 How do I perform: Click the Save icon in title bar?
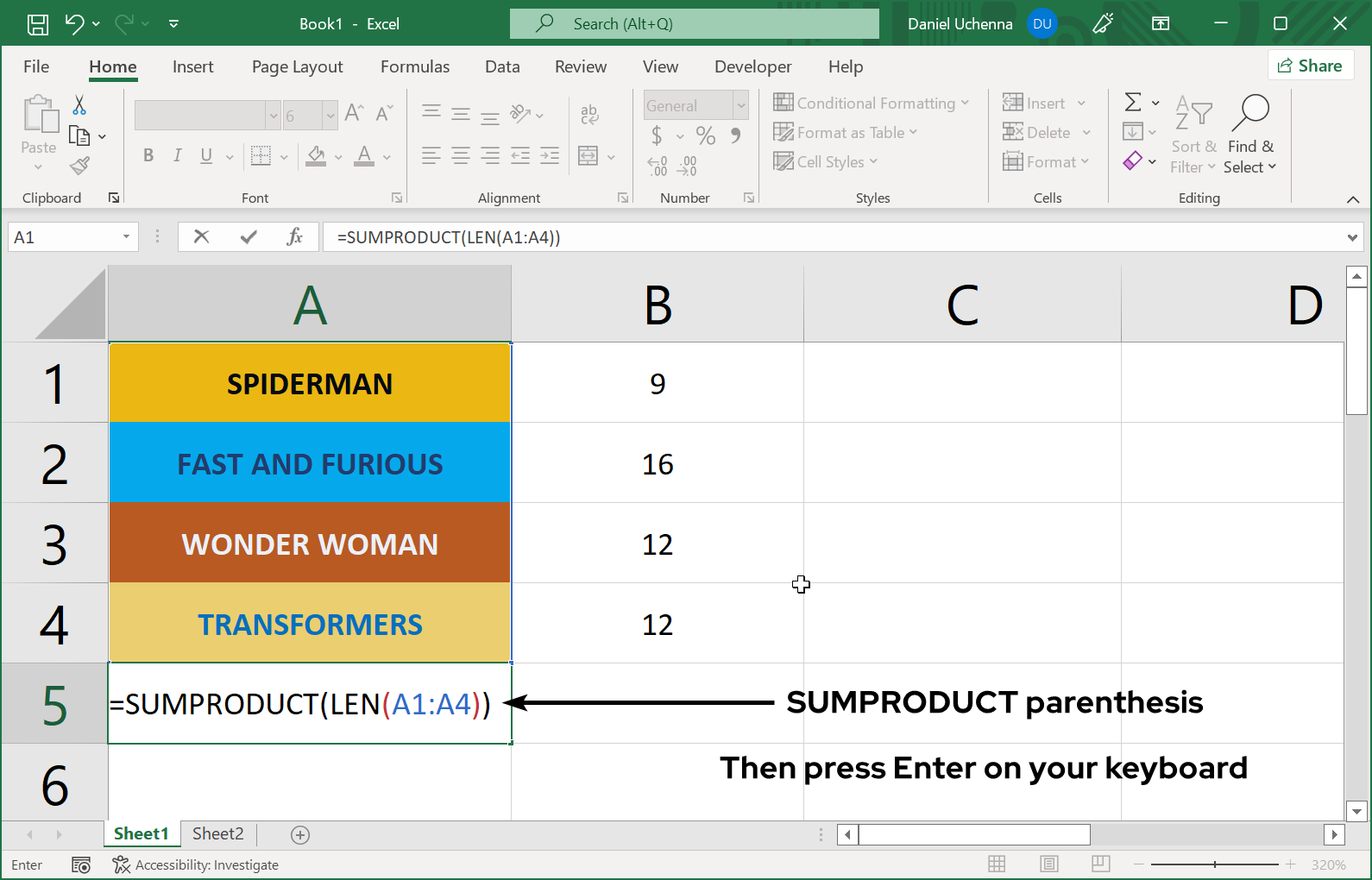point(38,24)
